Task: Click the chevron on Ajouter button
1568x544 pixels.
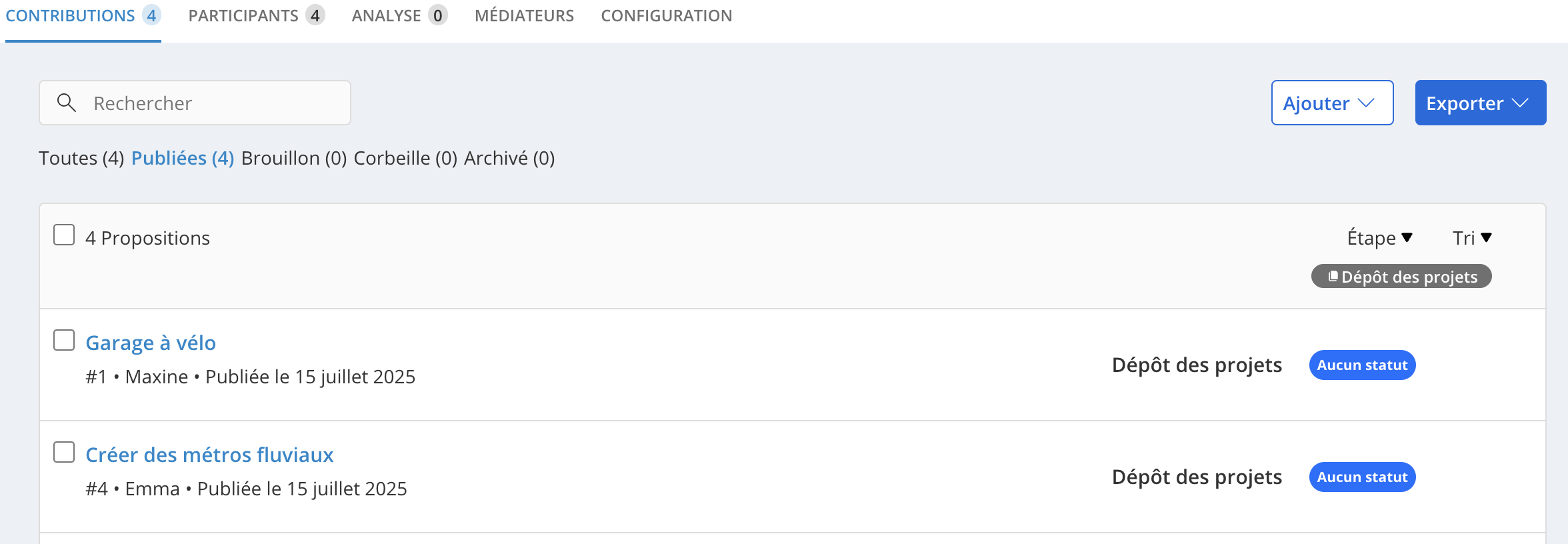Action: click(1367, 103)
